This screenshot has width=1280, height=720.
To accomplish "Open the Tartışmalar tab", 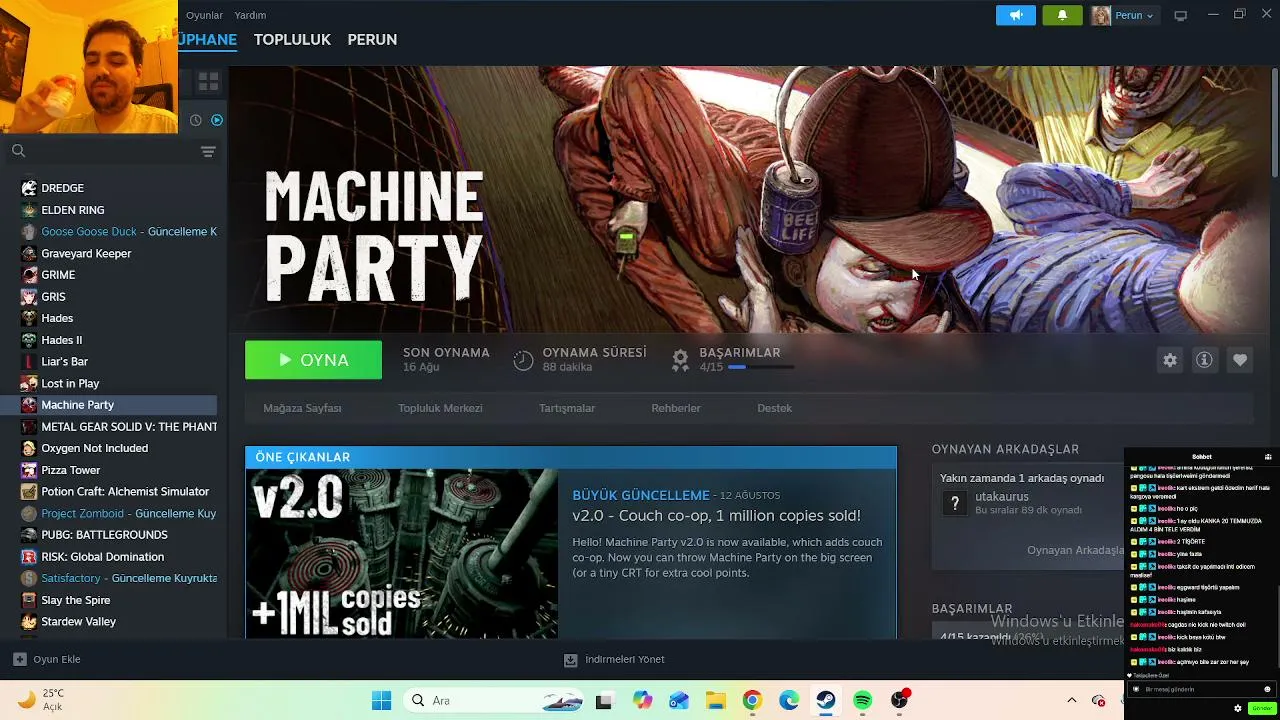I will coord(567,408).
